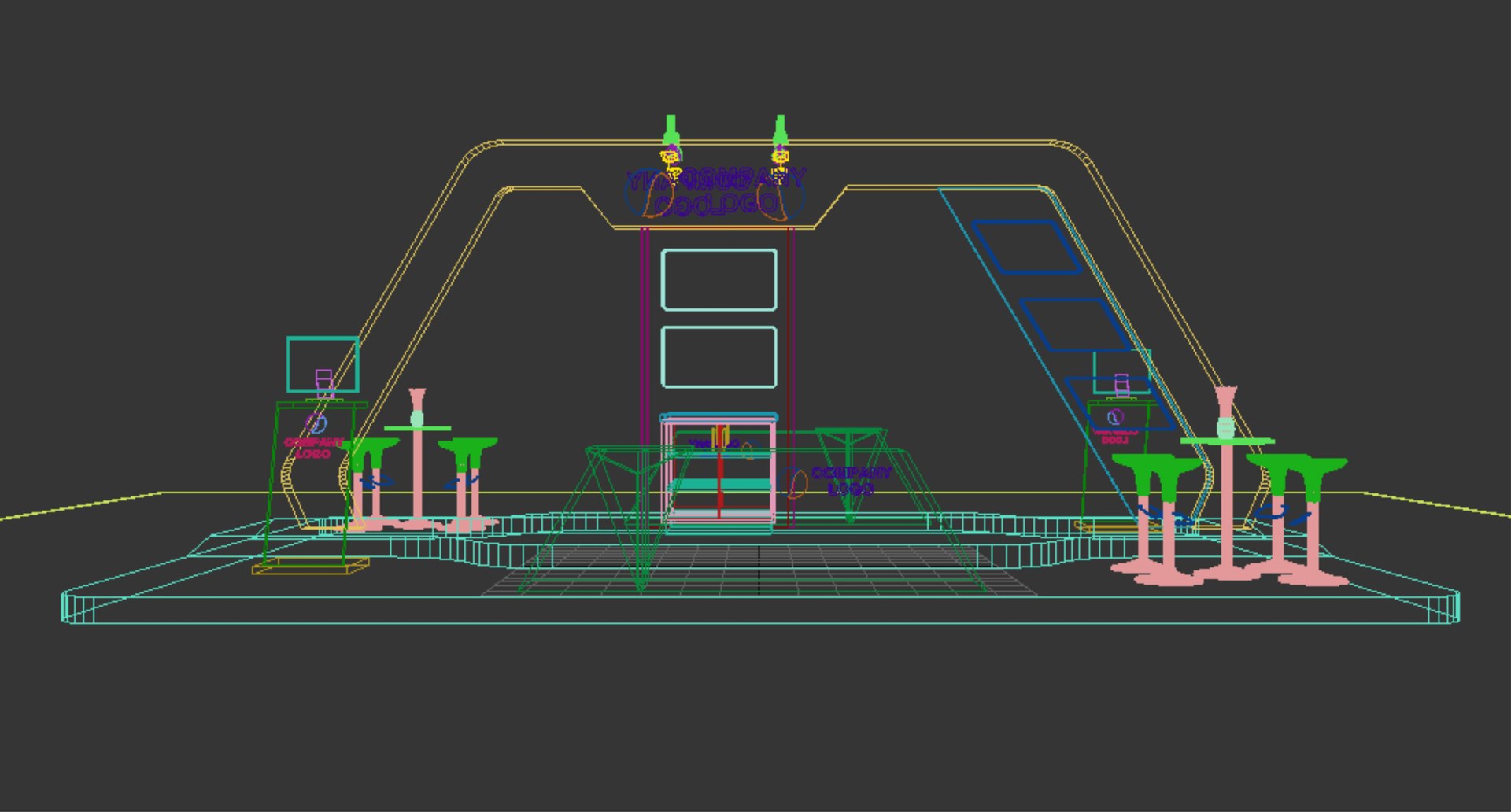This screenshot has height=812, width=1511.
Task: Select the yellow base plate under left kiosk
Action: (310, 566)
